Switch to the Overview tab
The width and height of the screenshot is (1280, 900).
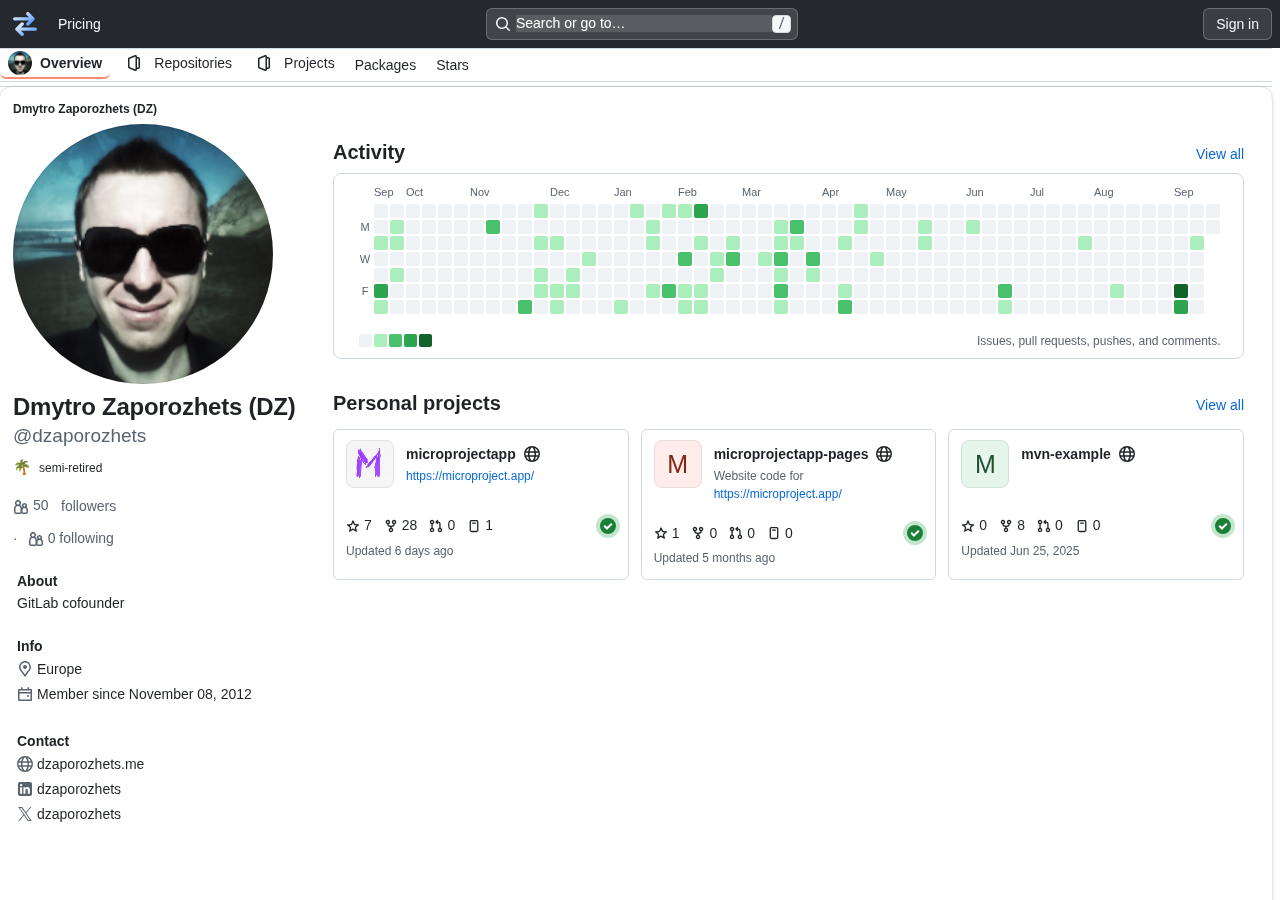tap(55, 63)
